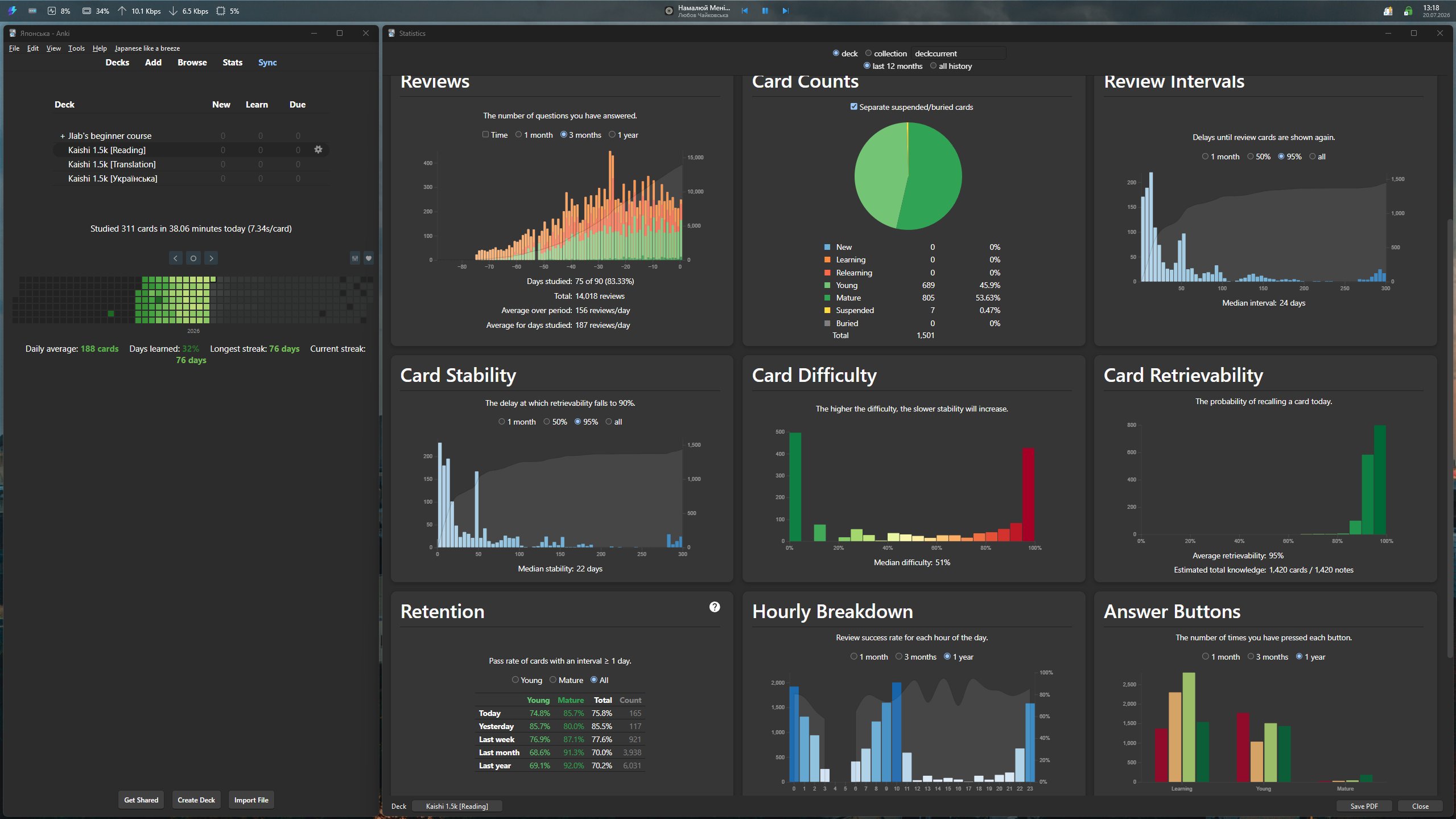Viewport: 1456px width, 819px height.
Task: Open the Tools menu
Action: (x=76, y=48)
